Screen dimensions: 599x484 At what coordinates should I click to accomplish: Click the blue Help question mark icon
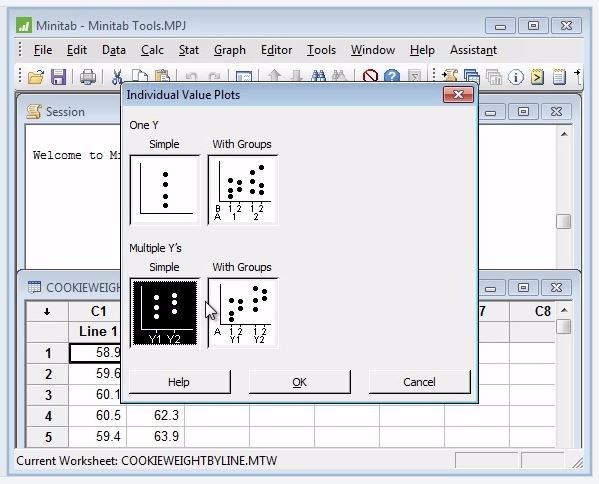(x=392, y=76)
